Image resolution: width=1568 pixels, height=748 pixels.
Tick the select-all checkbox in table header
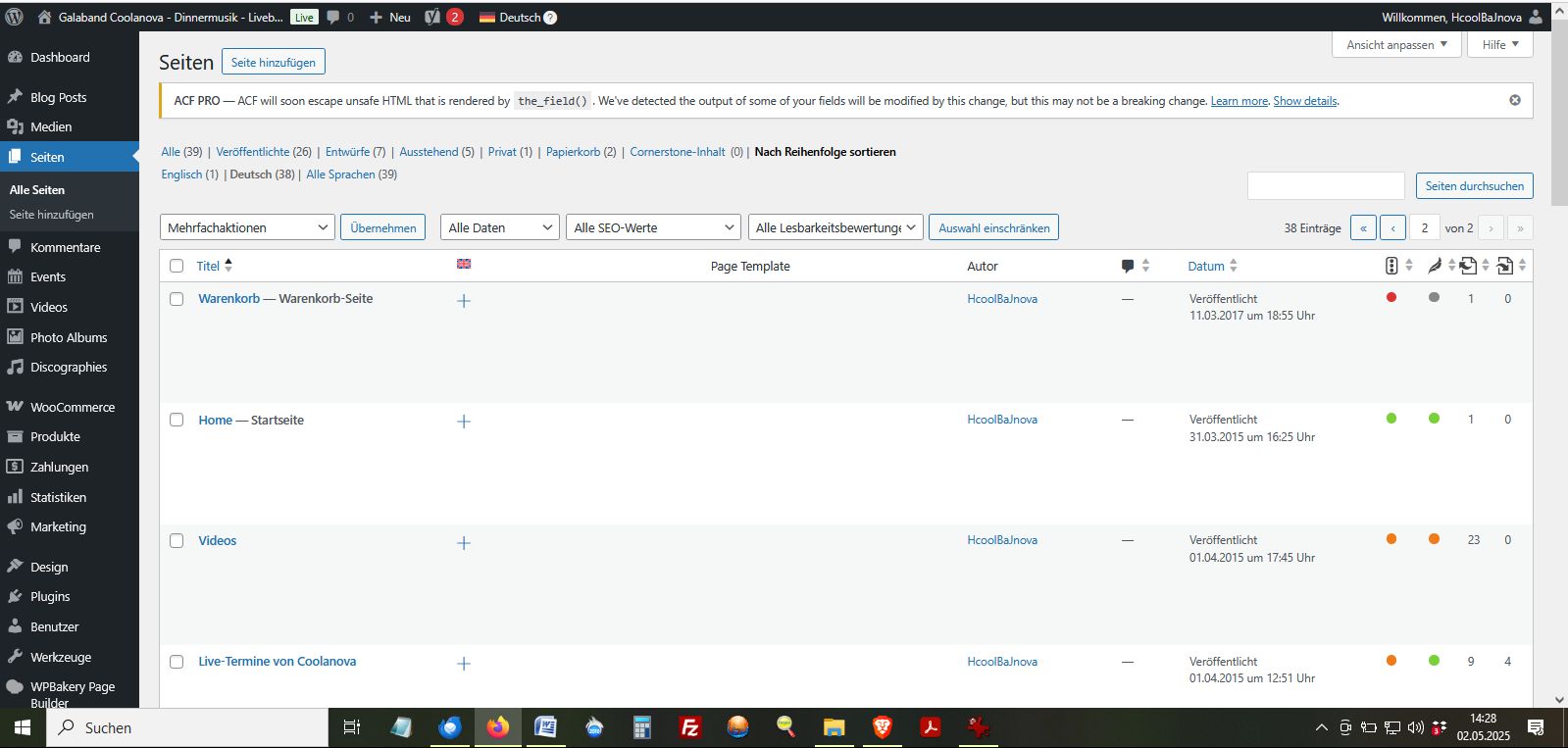[177, 266]
